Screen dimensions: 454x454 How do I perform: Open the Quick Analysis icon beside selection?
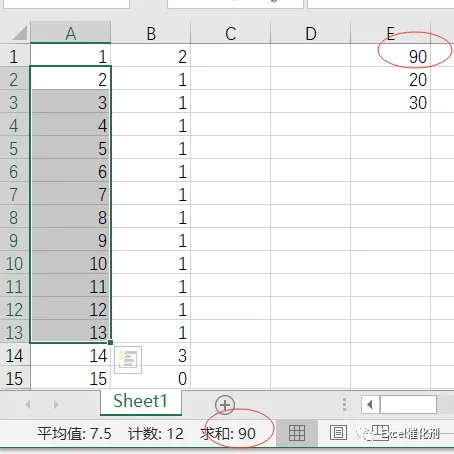click(x=128, y=360)
